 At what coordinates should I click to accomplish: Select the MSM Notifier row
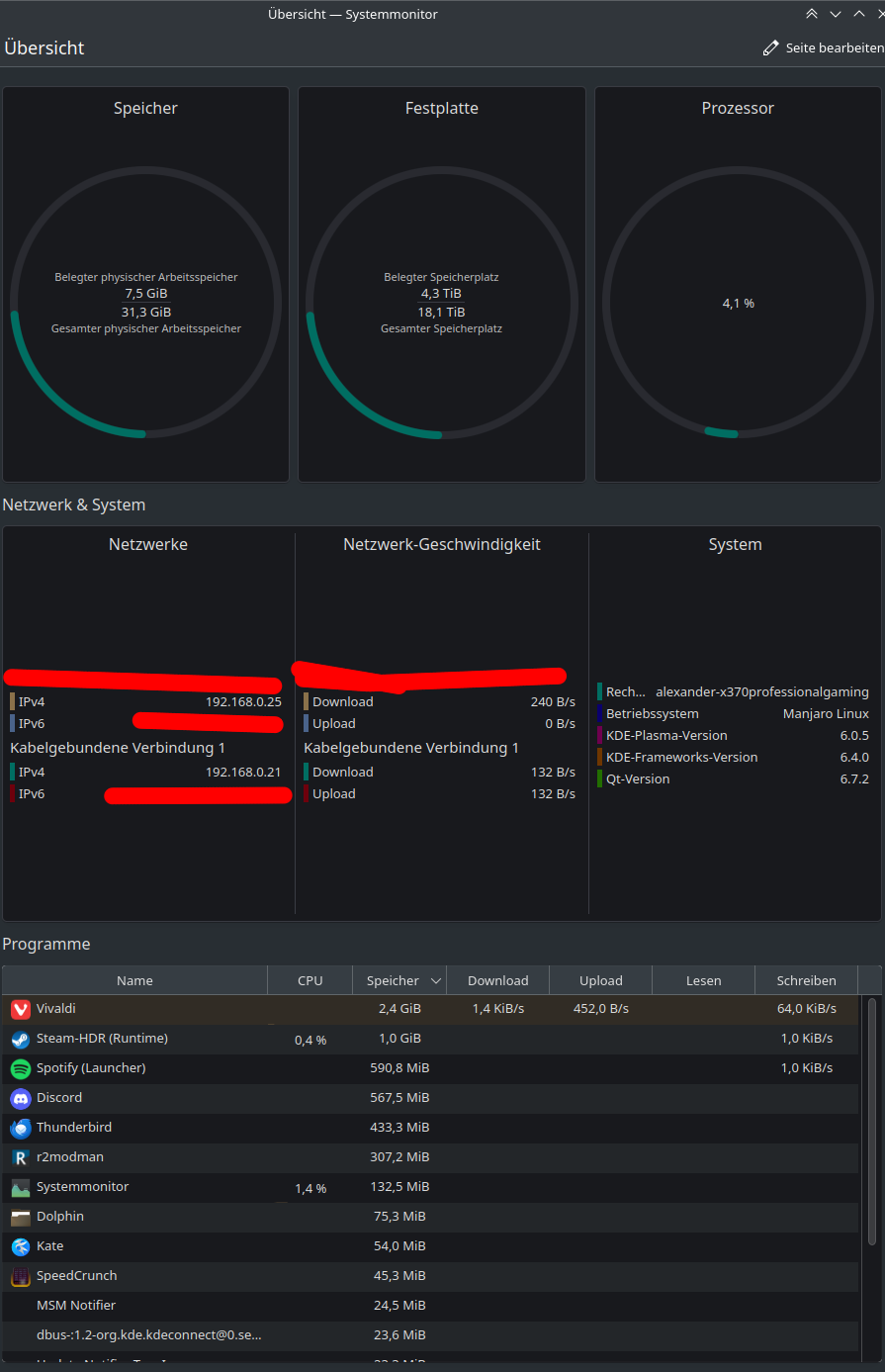(x=430, y=1306)
